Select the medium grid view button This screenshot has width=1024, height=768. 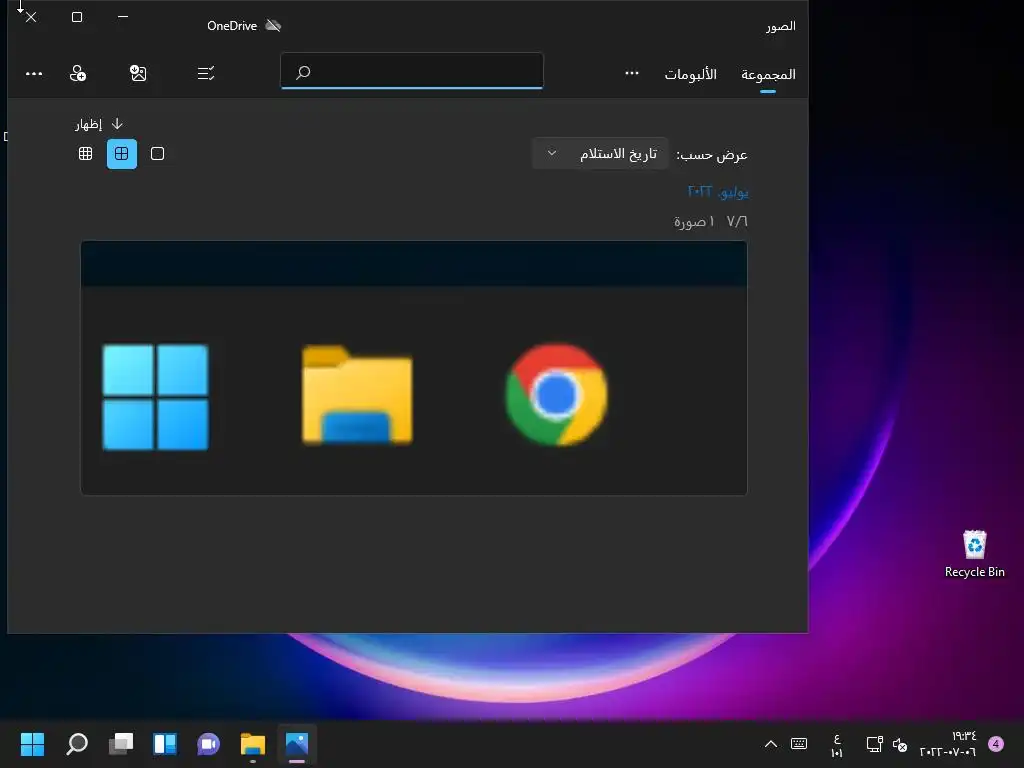point(122,153)
